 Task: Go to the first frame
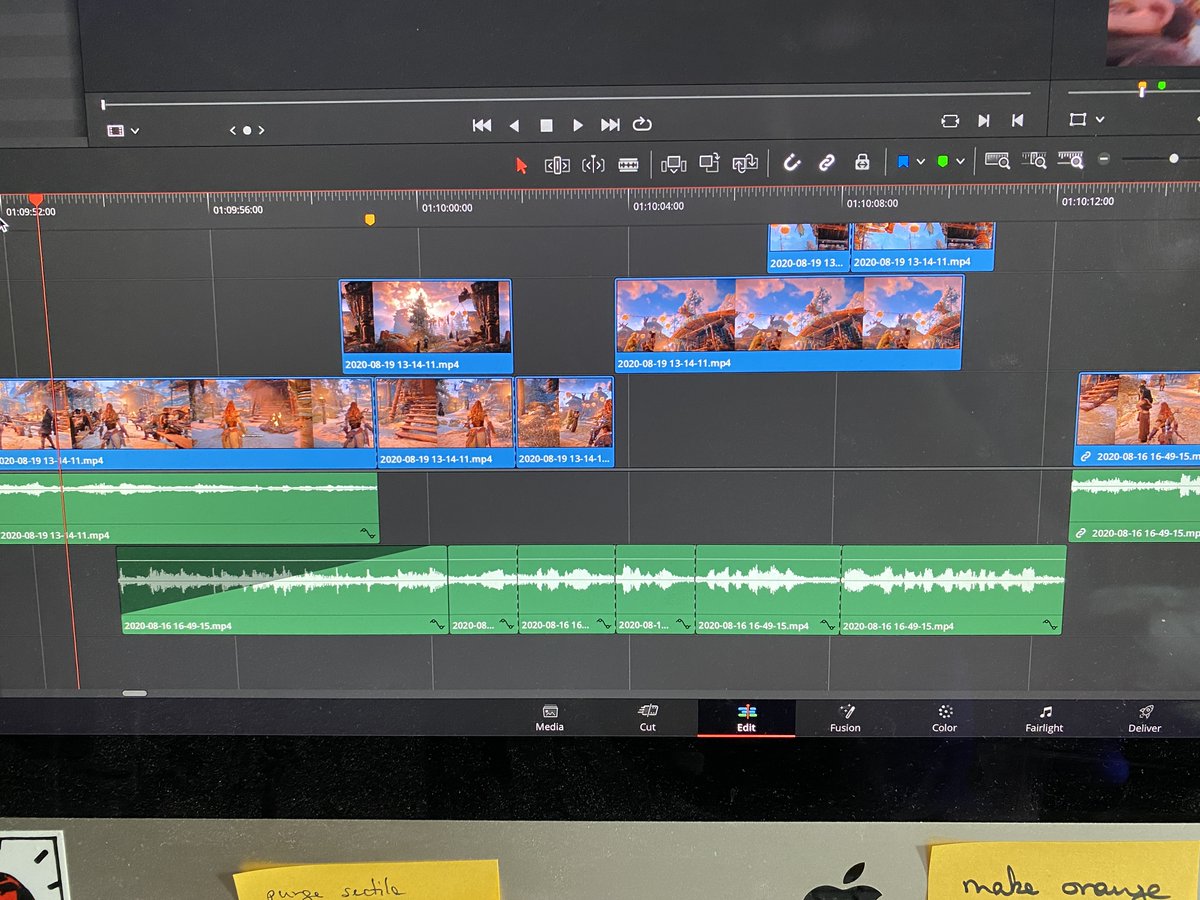click(482, 125)
